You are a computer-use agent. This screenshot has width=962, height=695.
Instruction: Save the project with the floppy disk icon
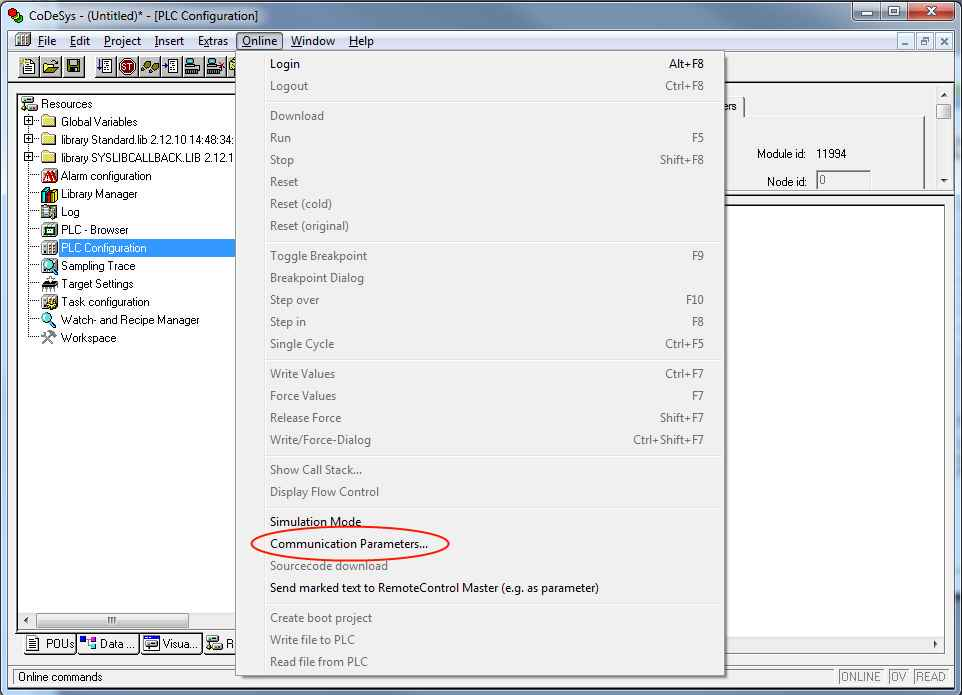(x=74, y=66)
